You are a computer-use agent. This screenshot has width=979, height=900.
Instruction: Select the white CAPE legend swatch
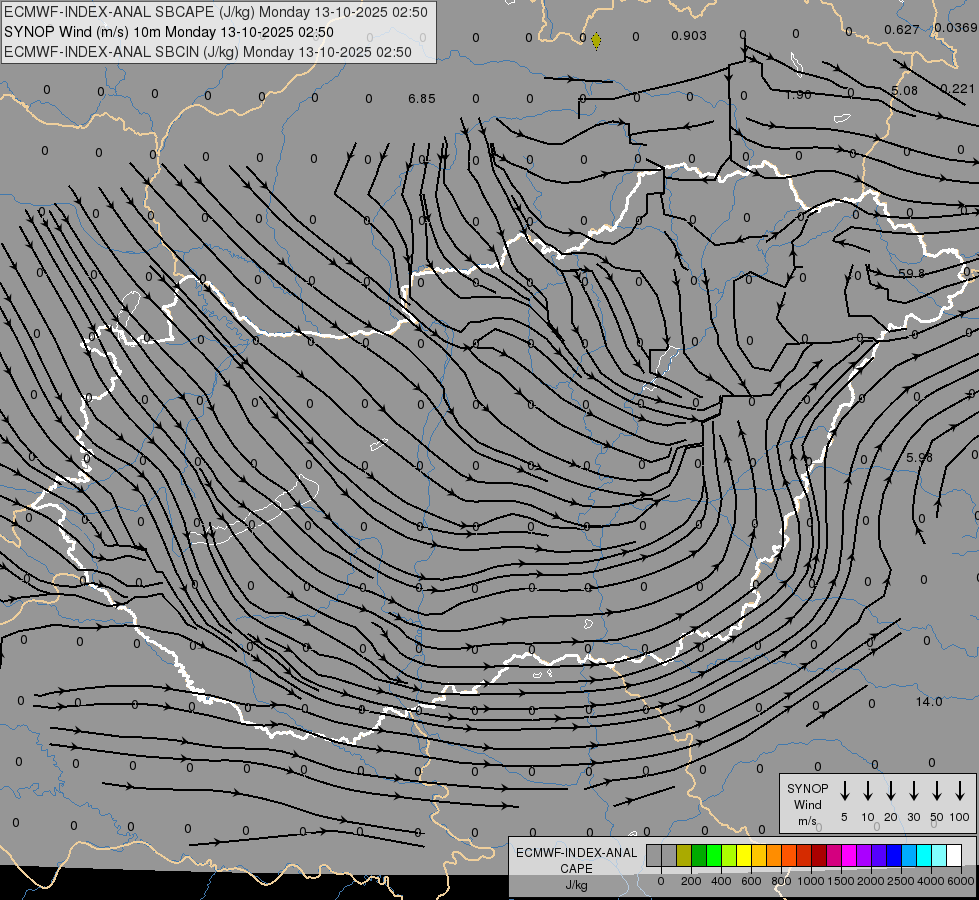tap(955, 855)
